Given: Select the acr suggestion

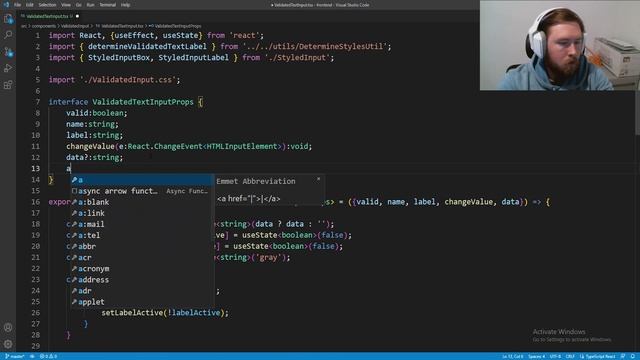Looking at the screenshot, I should coord(142,258).
